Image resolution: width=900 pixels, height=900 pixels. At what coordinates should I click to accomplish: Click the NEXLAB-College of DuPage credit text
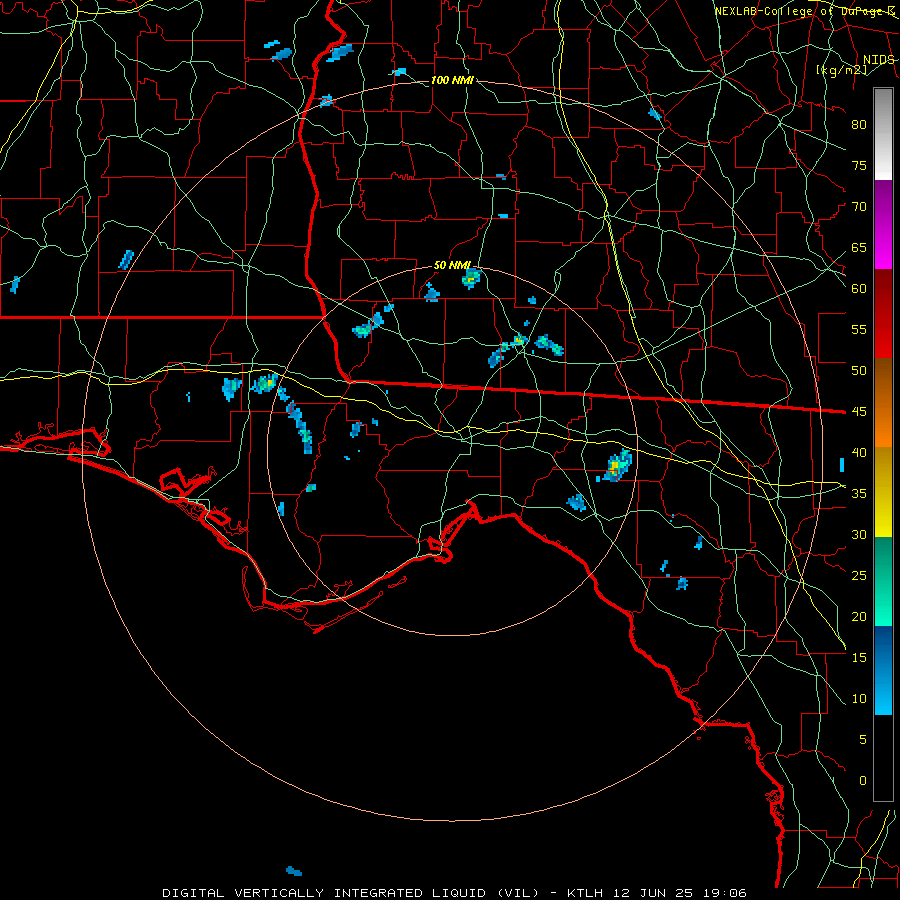(804, 11)
